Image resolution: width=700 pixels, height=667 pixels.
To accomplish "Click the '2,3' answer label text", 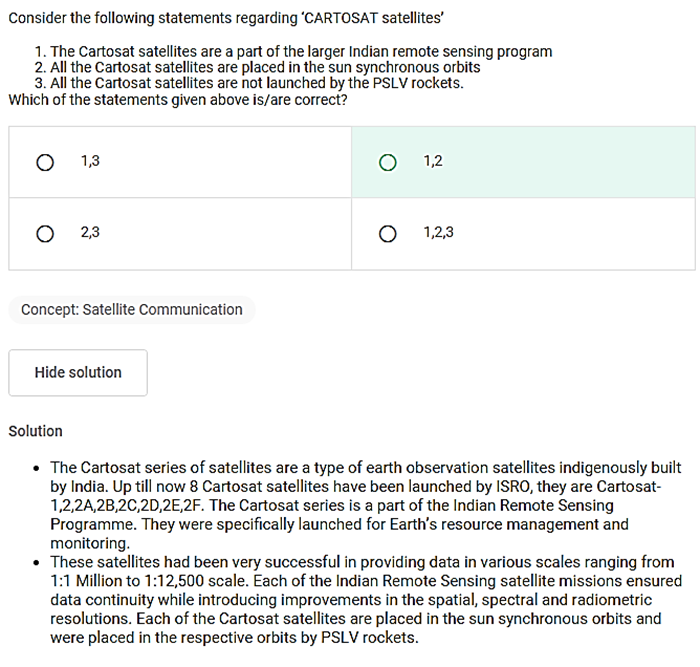I will click(x=90, y=233).
